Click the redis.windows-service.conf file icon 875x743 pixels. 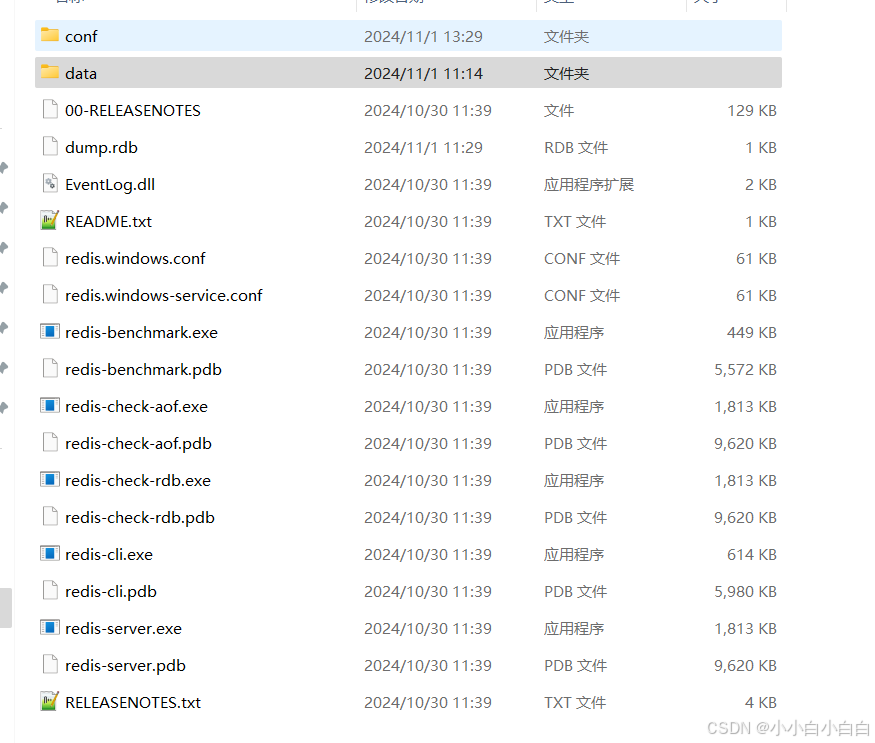pos(50,294)
